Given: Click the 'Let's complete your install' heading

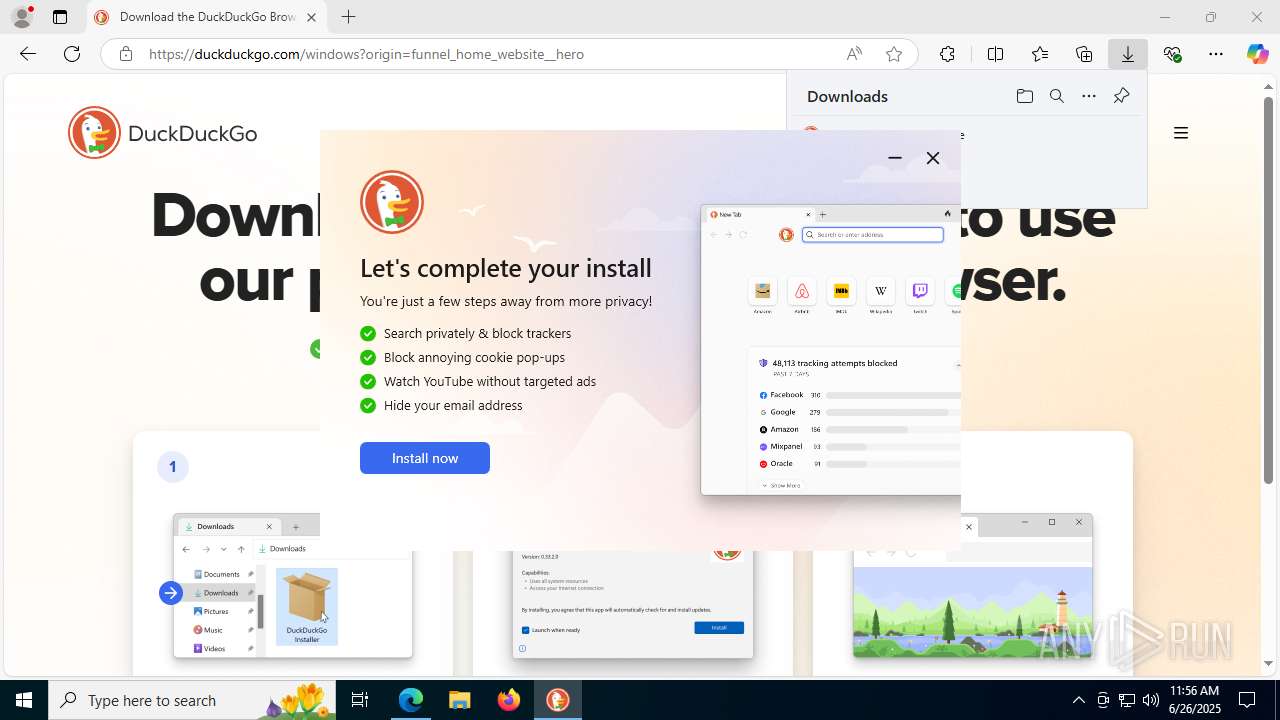Looking at the screenshot, I should tap(506, 268).
